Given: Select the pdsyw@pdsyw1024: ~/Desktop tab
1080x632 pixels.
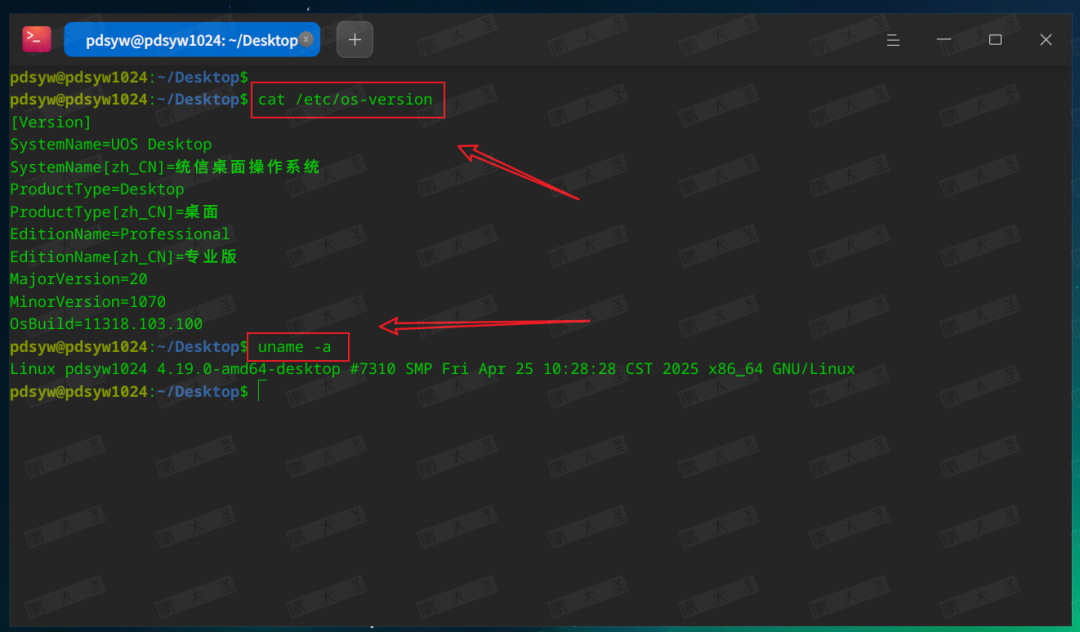Looking at the screenshot, I should (191, 40).
